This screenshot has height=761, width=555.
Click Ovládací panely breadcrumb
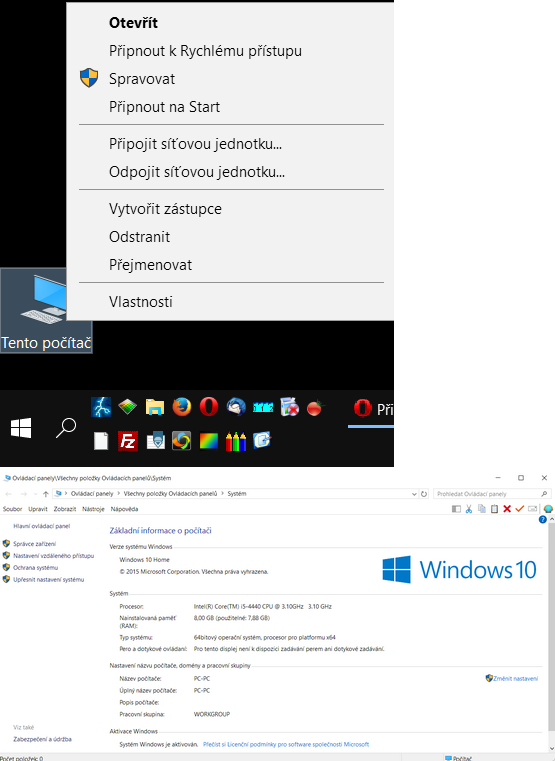92,494
